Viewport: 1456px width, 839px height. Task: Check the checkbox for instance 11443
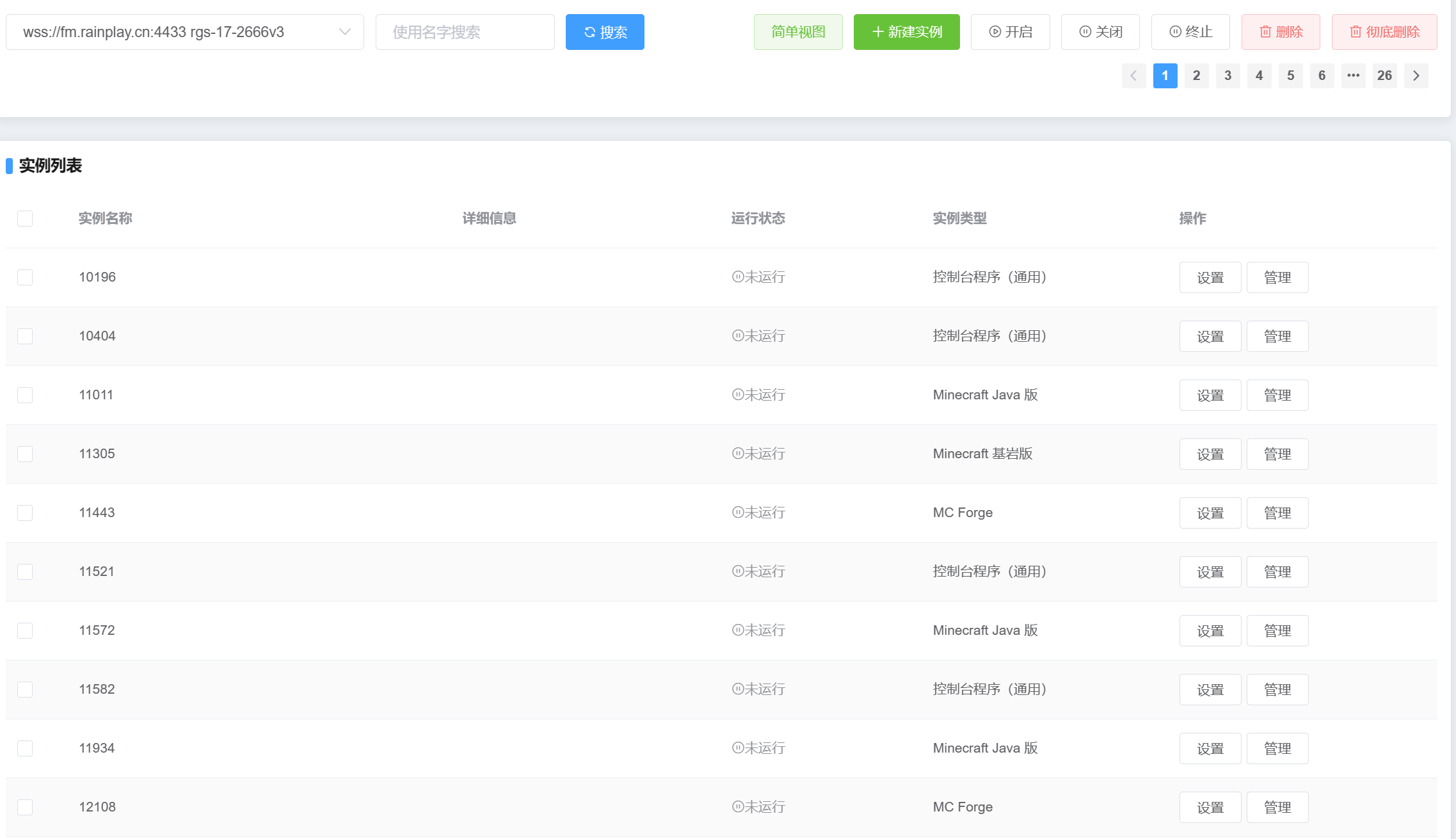(24, 513)
